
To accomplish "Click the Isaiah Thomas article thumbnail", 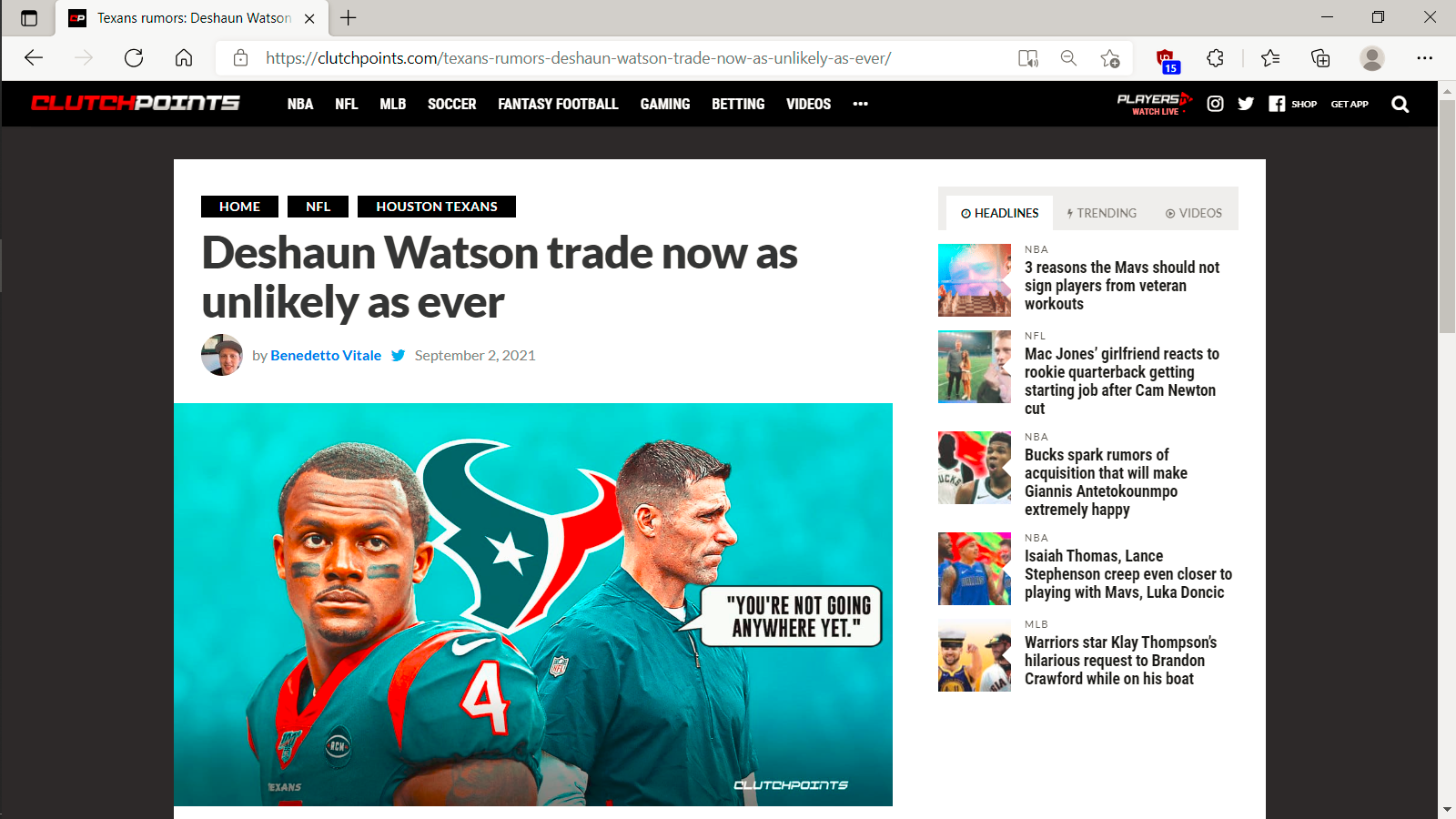I will tap(975, 569).
